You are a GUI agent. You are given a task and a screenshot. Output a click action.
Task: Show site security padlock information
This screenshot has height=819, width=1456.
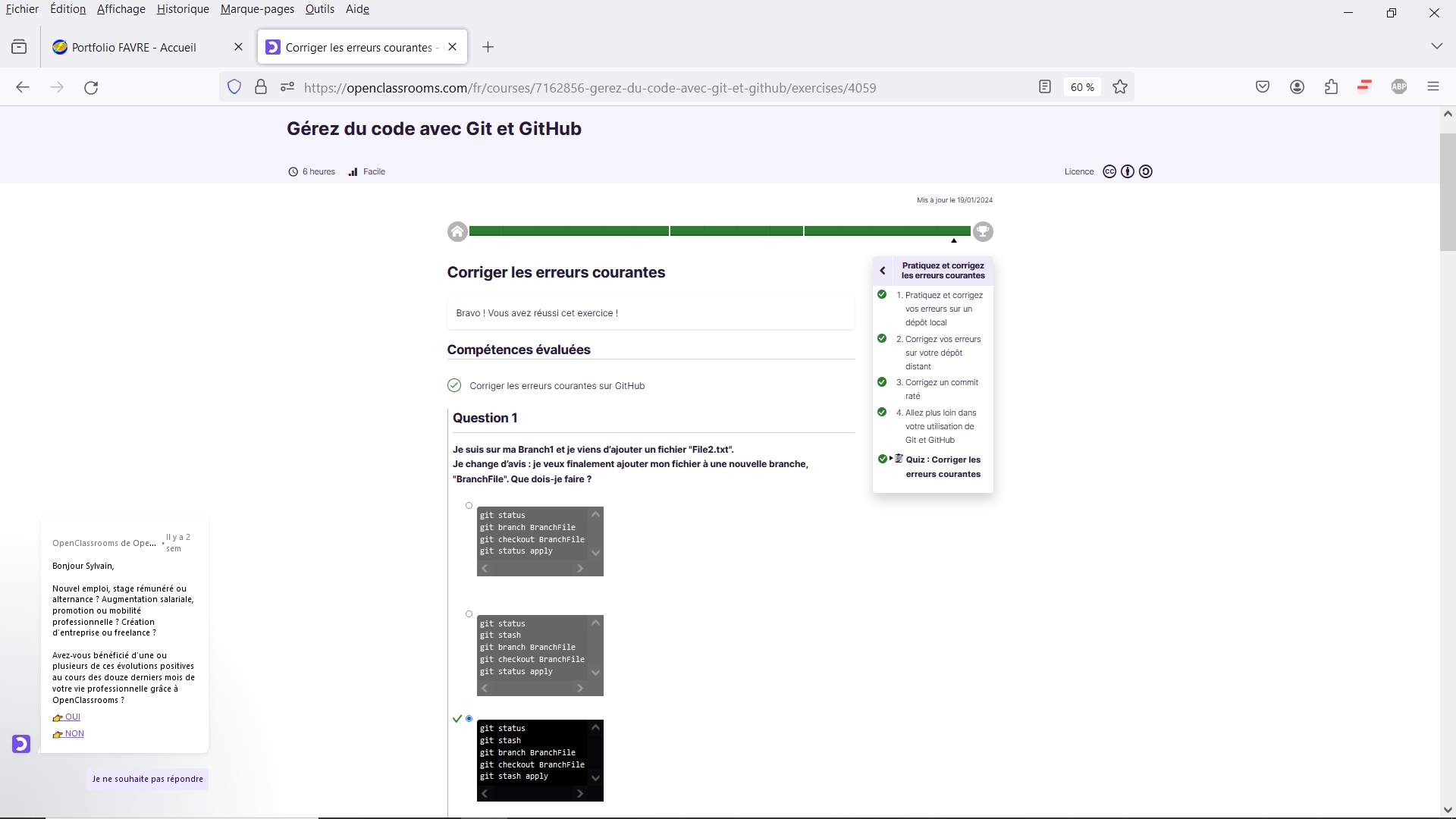261,87
